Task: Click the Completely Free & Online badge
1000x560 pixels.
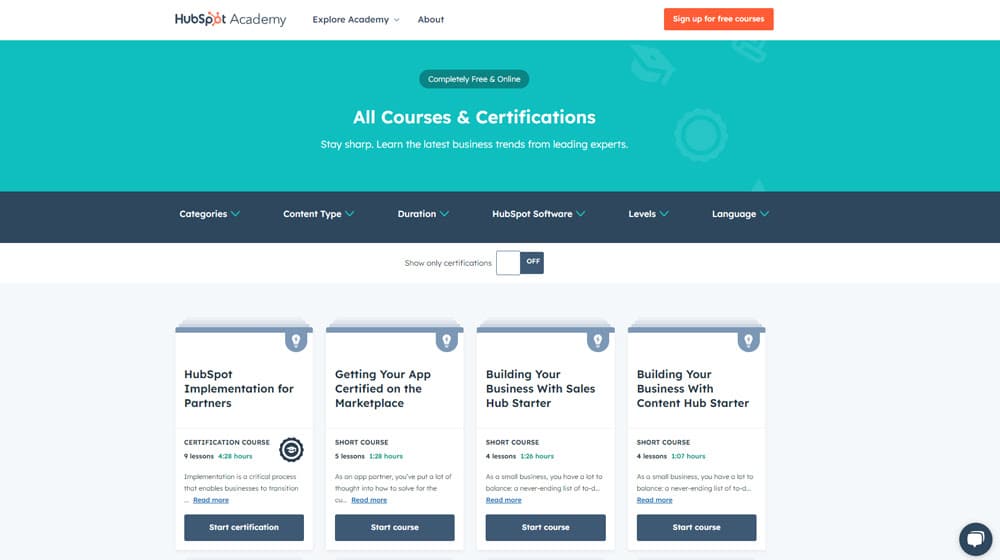Action: pyautogui.click(x=474, y=79)
